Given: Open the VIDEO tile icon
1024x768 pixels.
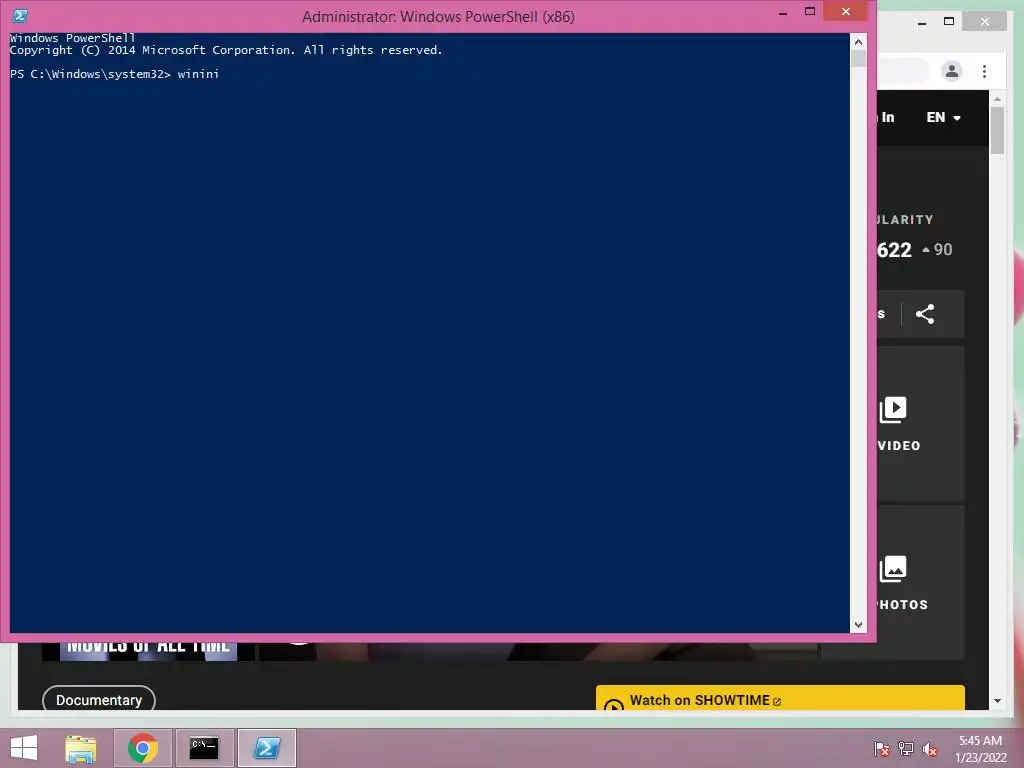Looking at the screenshot, I should tap(893, 410).
